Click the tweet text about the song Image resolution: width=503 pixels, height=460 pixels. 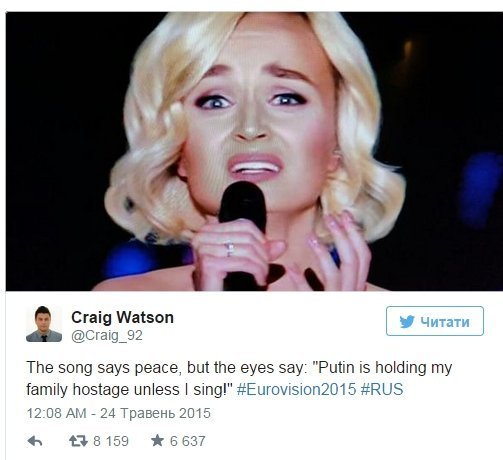239,378
